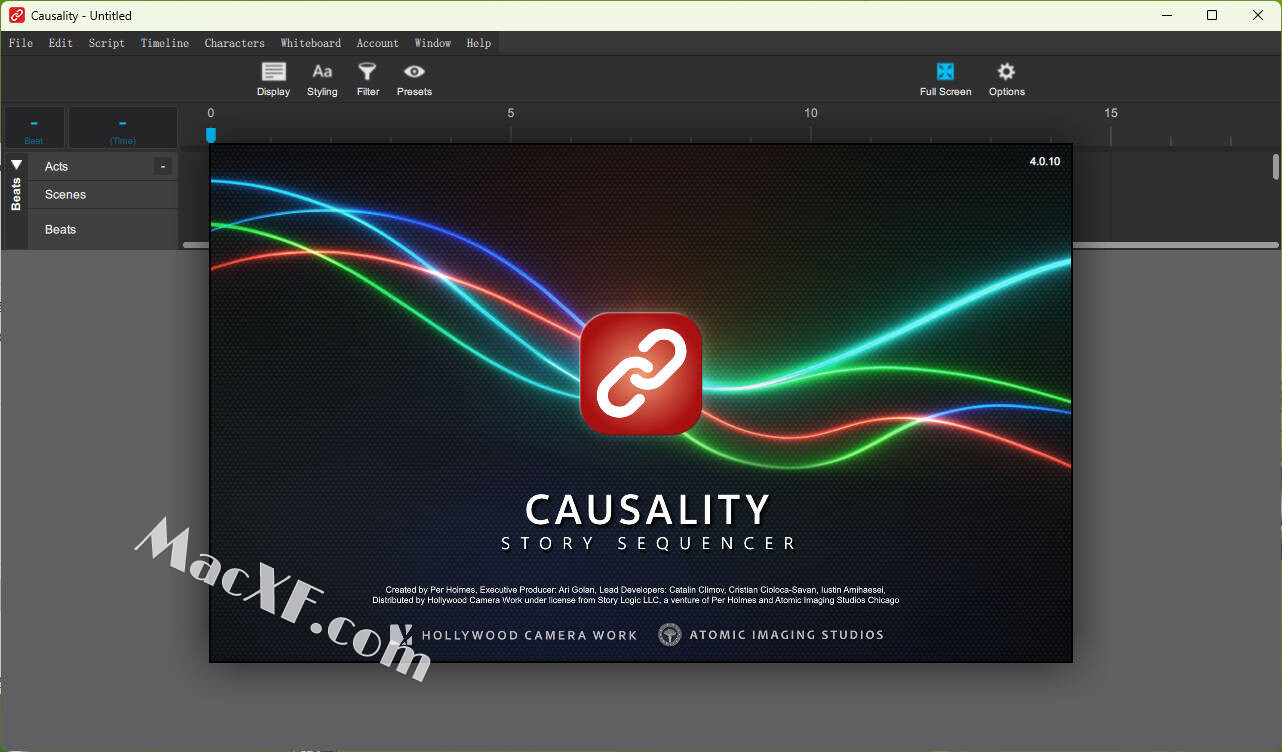Open the Options gear
Image resolution: width=1282 pixels, height=752 pixels.
pos(1006,79)
